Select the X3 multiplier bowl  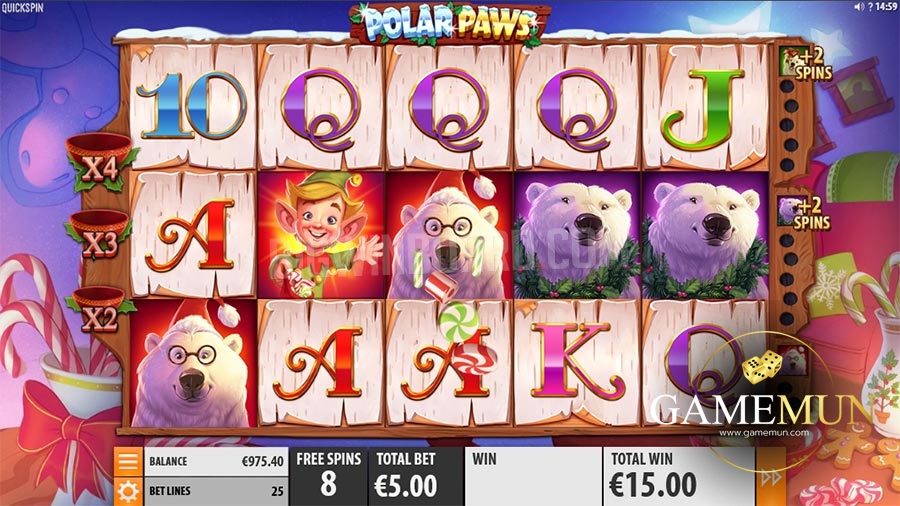coord(100,234)
